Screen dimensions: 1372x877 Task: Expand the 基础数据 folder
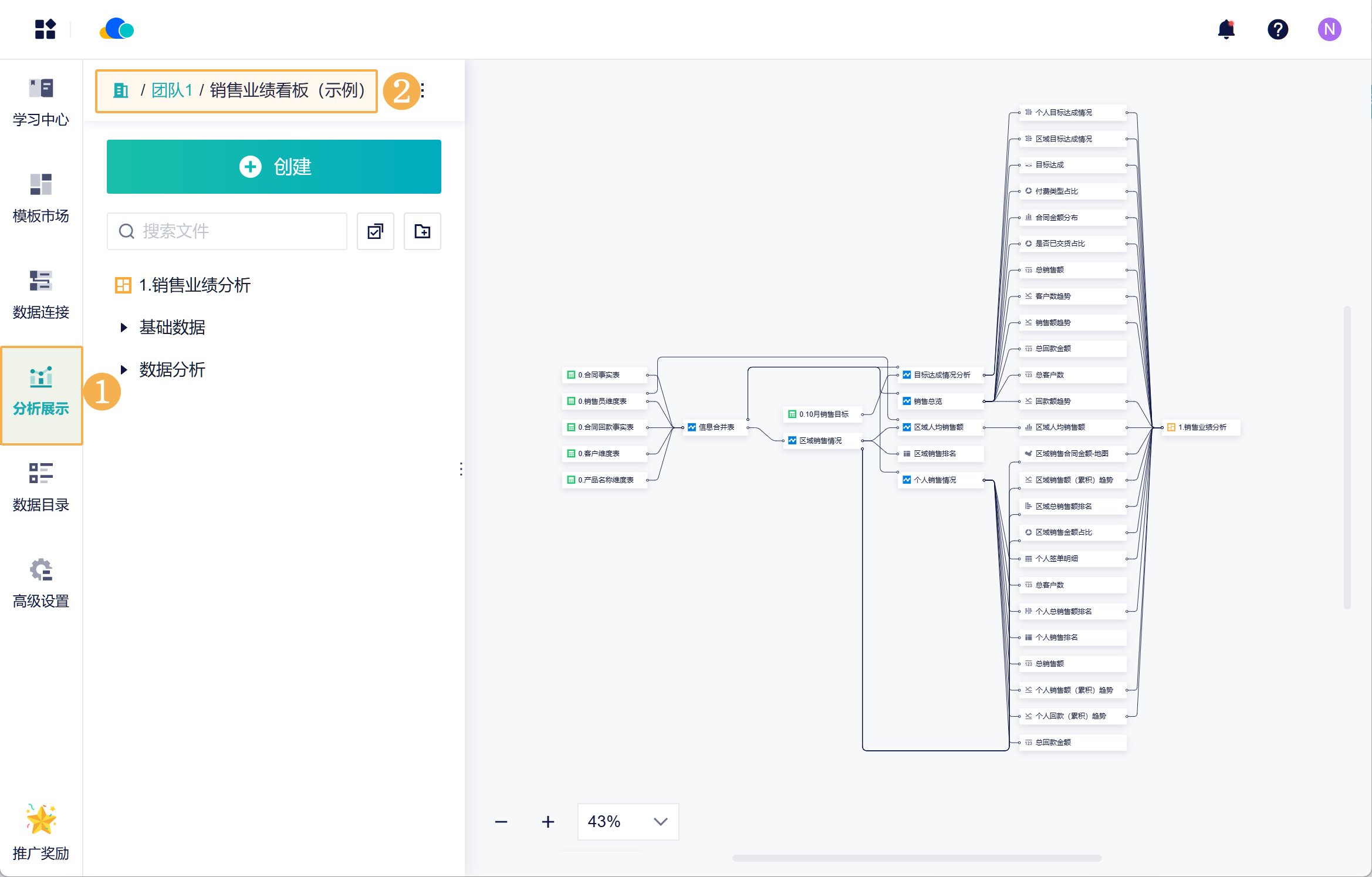tap(163, 328)
